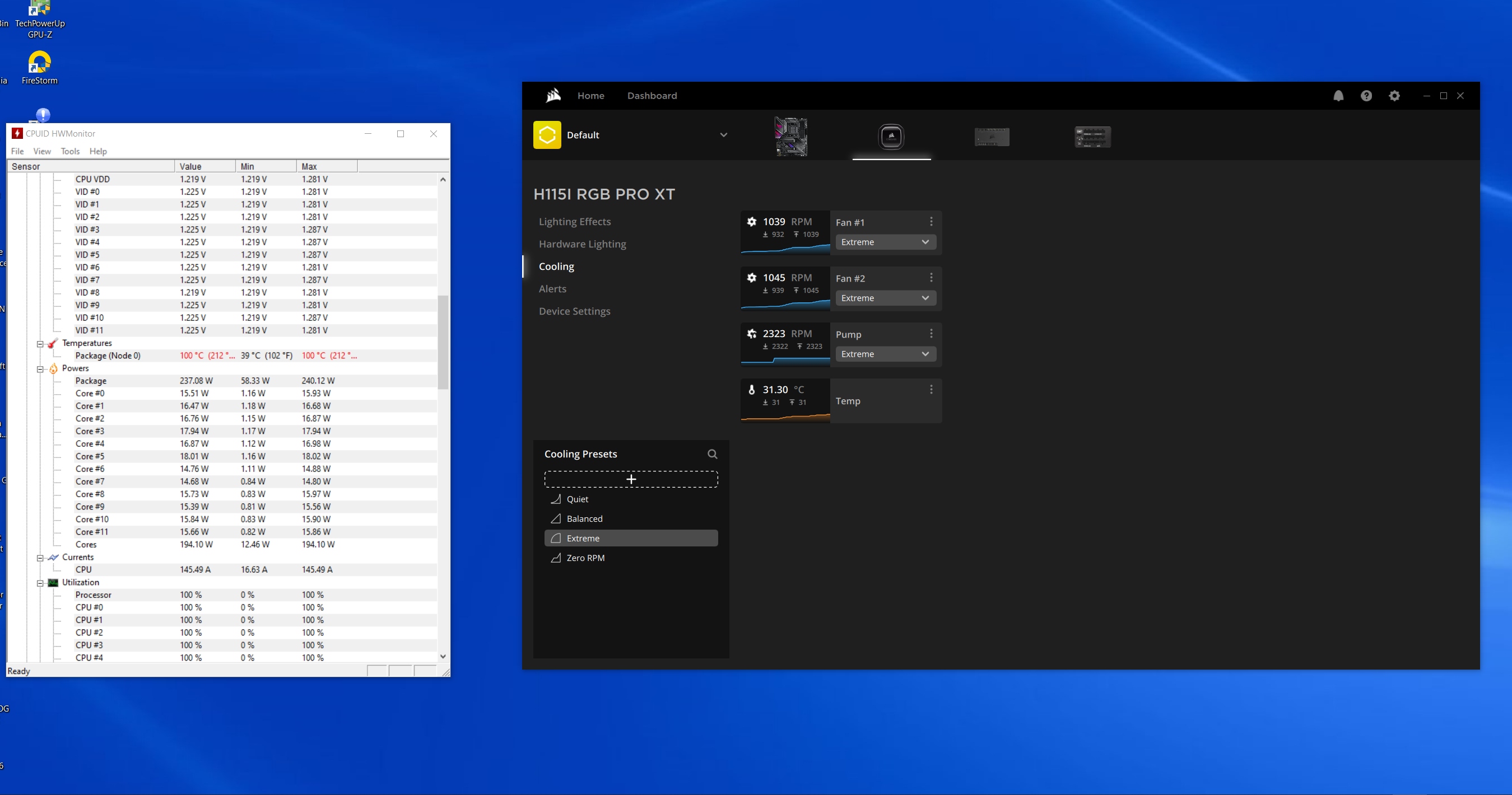Select the Balanced cooling preset
This screenshot has height=795, width=1512.
coord(630,518)
